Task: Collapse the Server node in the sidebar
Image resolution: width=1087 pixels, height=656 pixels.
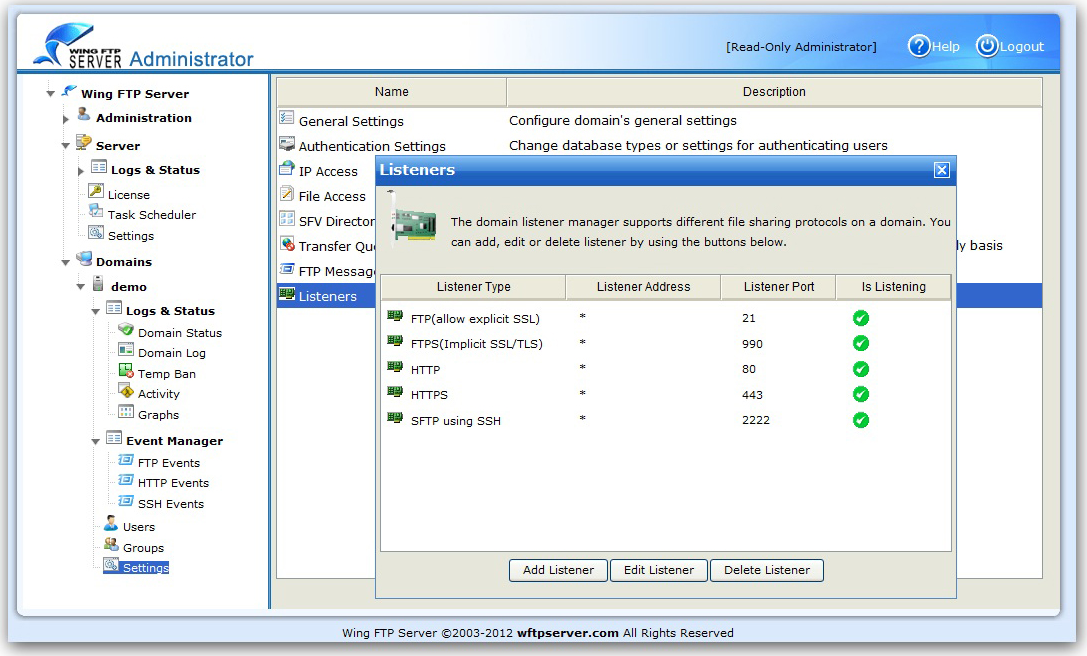Action: pyautogui.click(x=63, y=145)
